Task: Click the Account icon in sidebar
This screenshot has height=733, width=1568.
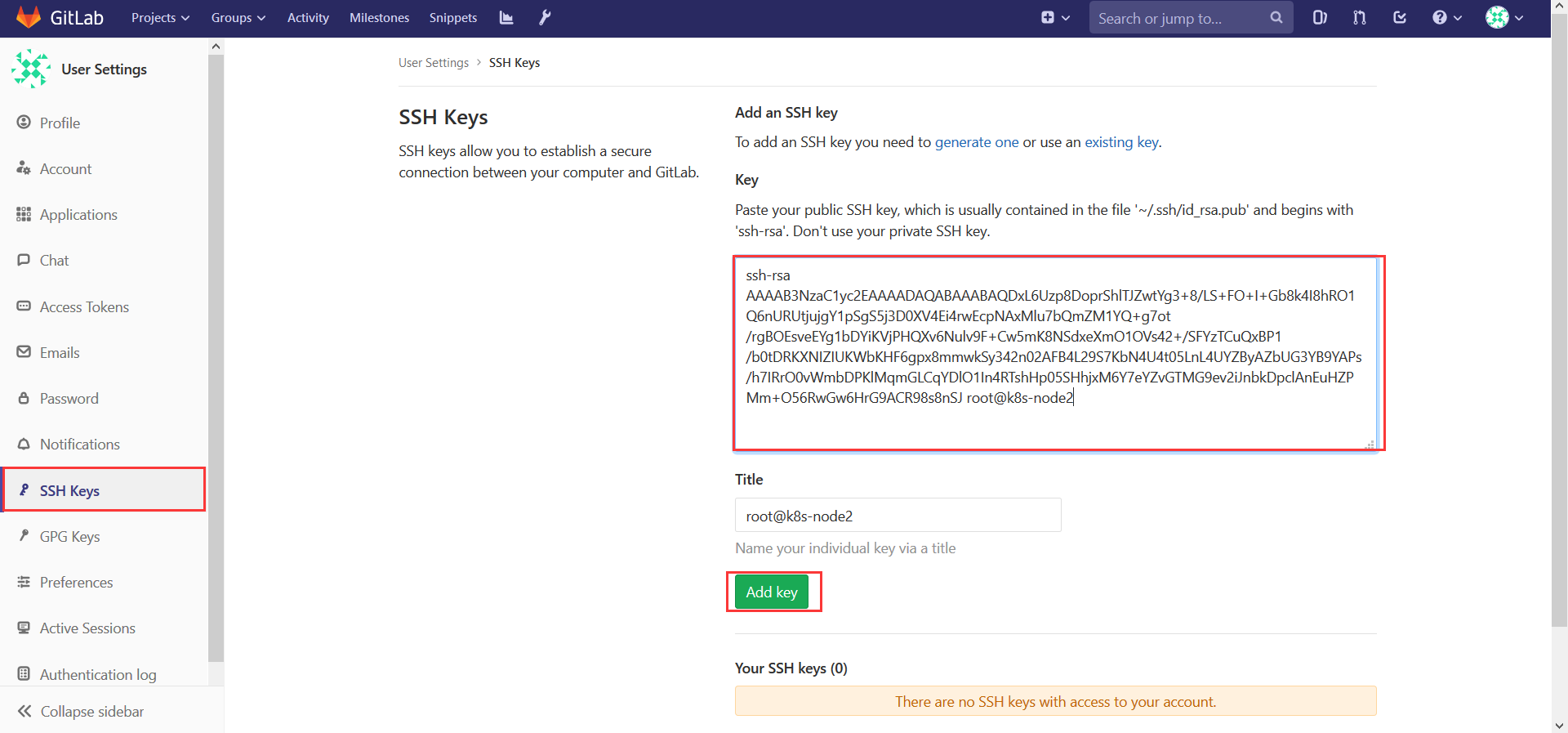Action: point(24,168)
